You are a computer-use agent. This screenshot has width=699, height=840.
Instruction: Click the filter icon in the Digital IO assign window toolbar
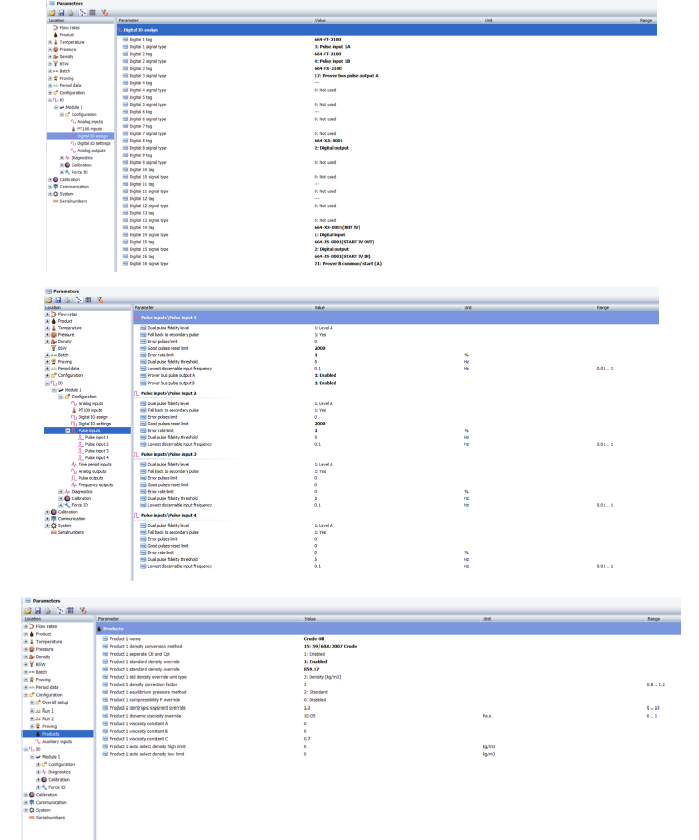(104, 12)
